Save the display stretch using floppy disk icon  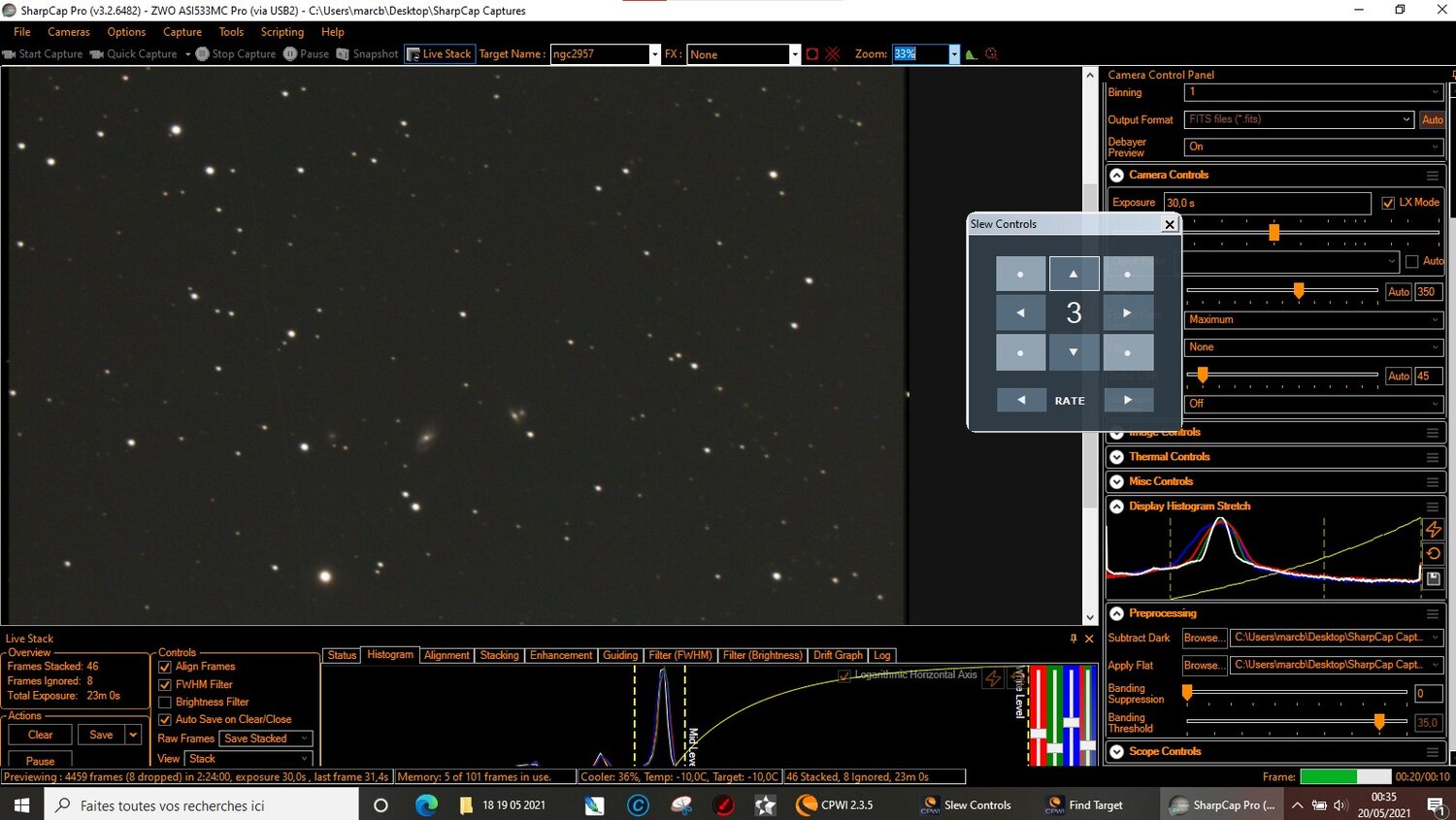[1434, 578]
